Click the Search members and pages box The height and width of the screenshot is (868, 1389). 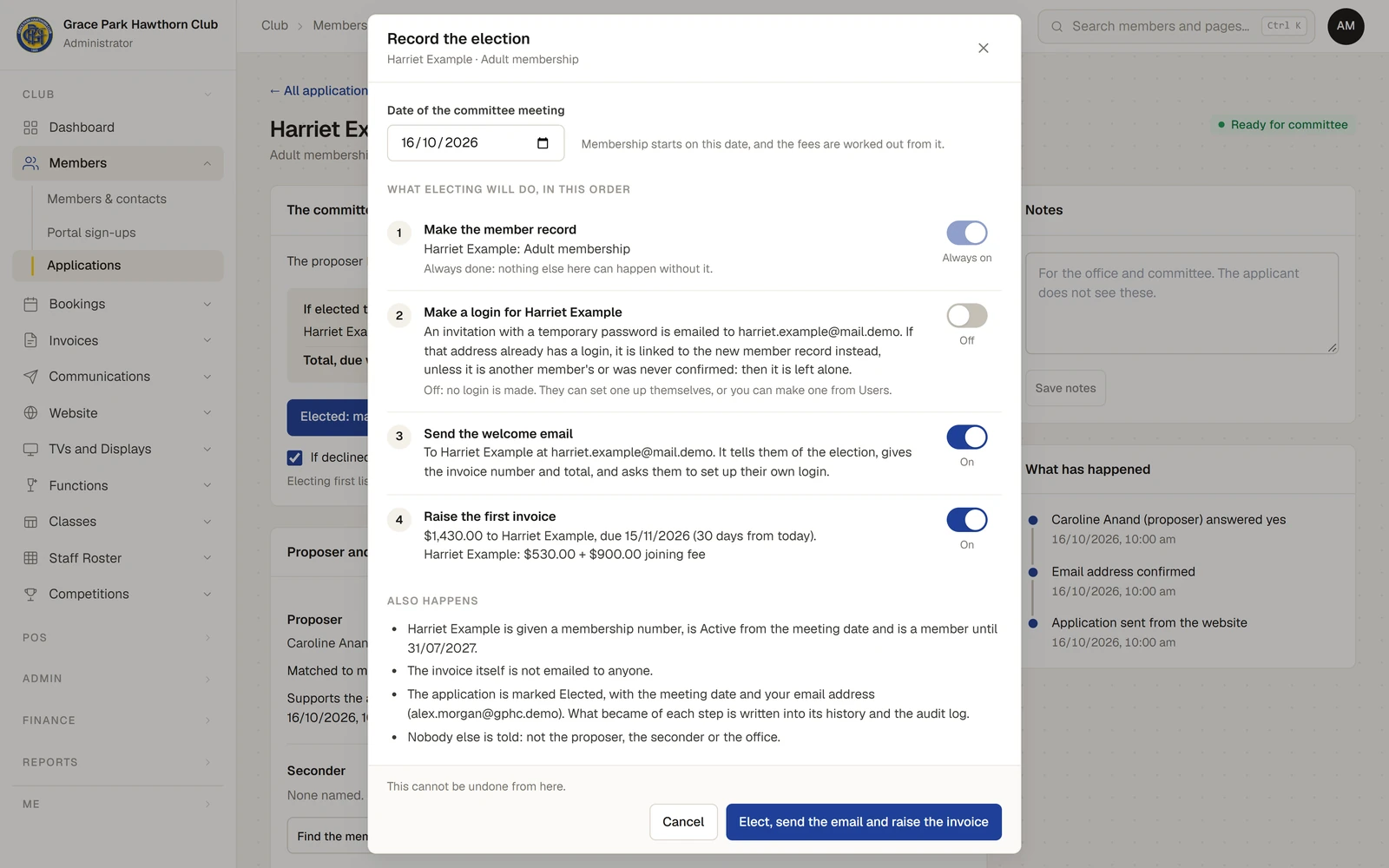tap(1176, 27)
